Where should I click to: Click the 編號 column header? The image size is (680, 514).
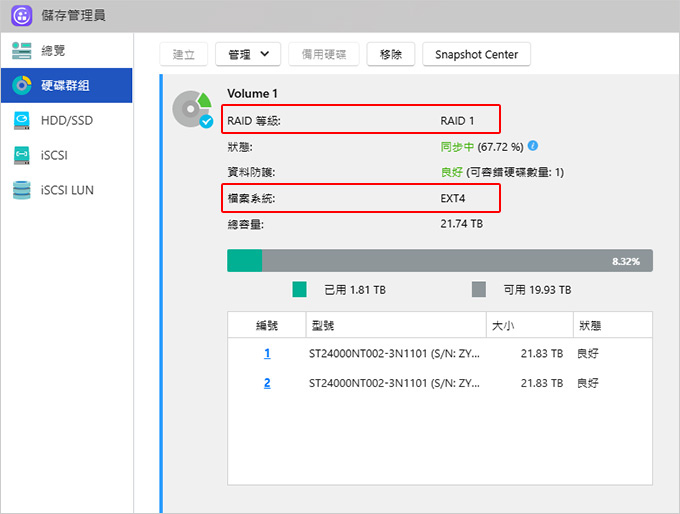click(267, 325)
